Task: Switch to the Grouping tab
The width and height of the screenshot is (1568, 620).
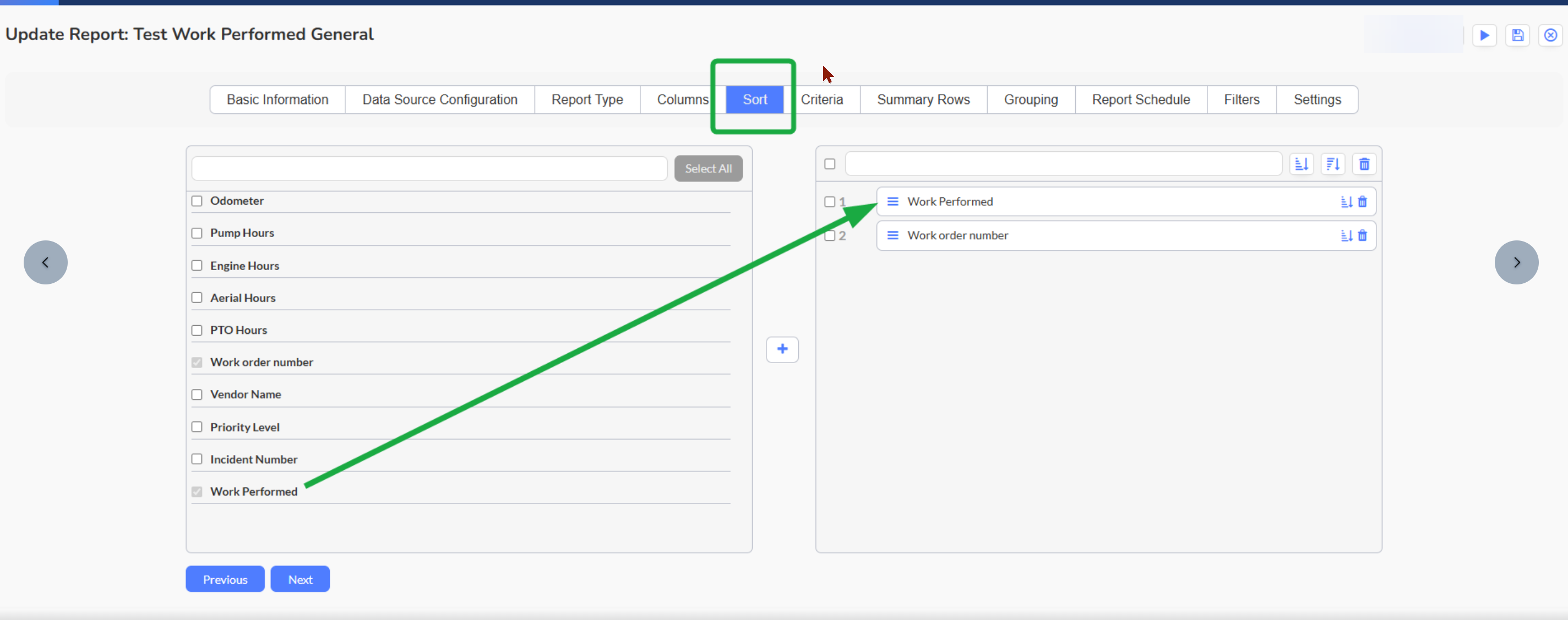Action: pyautogui.click(x=1030, y=100)
